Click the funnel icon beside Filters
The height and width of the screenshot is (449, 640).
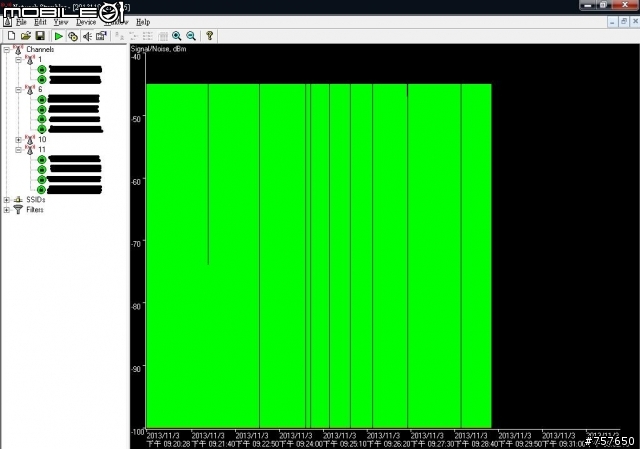[x=18, y=210]
